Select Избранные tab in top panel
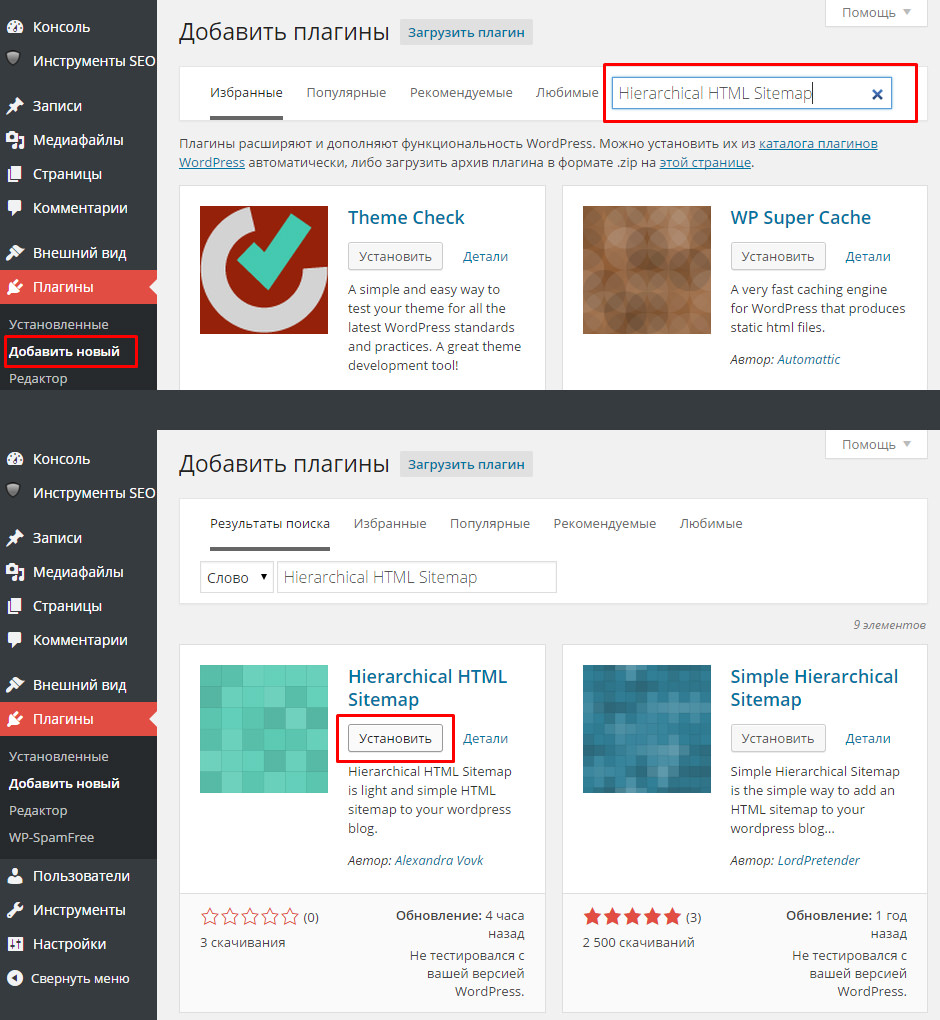 (246, 92)
